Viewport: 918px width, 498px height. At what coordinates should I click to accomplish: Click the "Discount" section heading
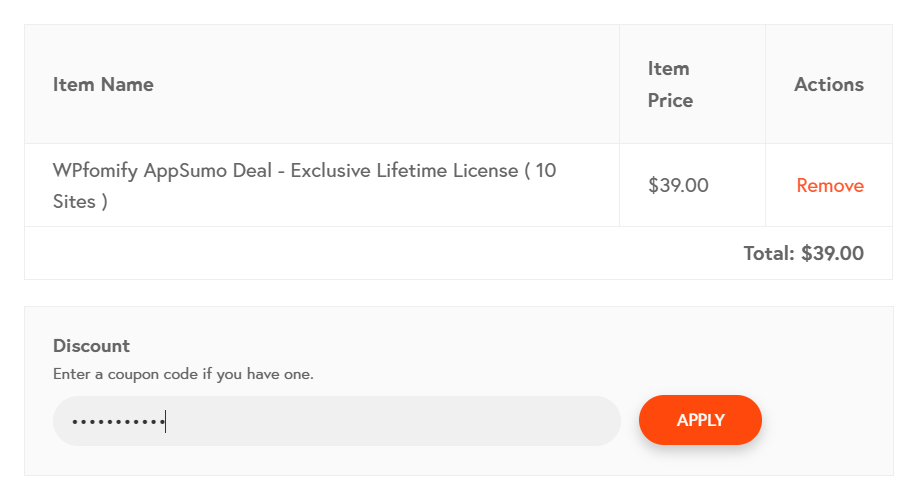[x=91, y=345]
